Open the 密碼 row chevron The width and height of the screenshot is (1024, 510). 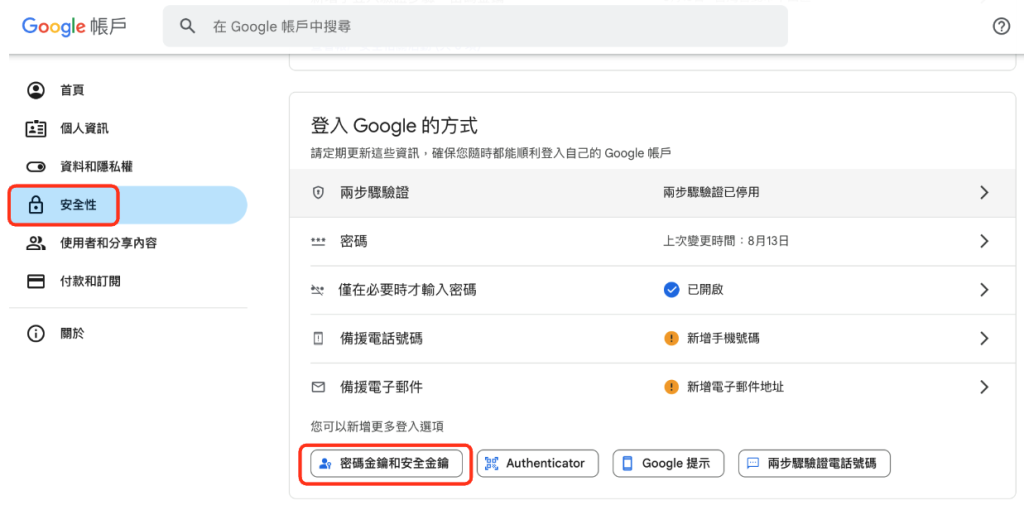click(984, 241)
